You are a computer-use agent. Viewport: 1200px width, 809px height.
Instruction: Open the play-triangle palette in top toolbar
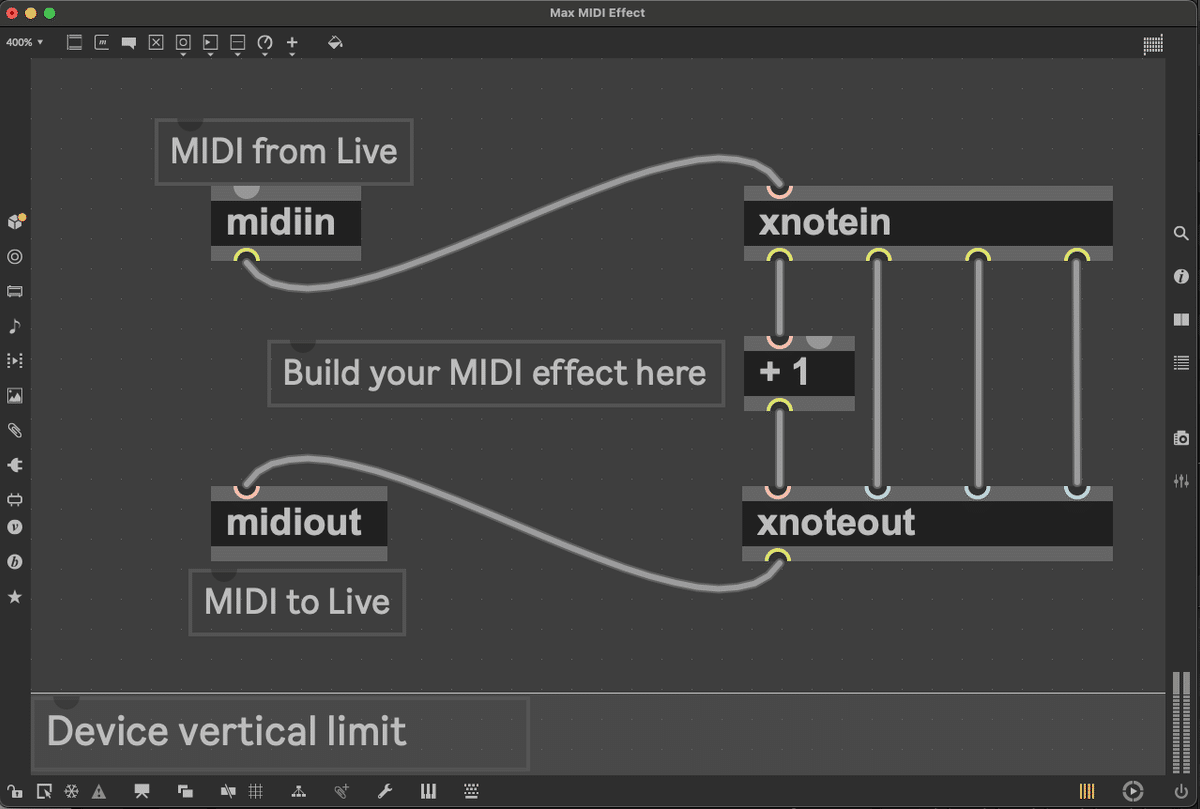point(210,44)
